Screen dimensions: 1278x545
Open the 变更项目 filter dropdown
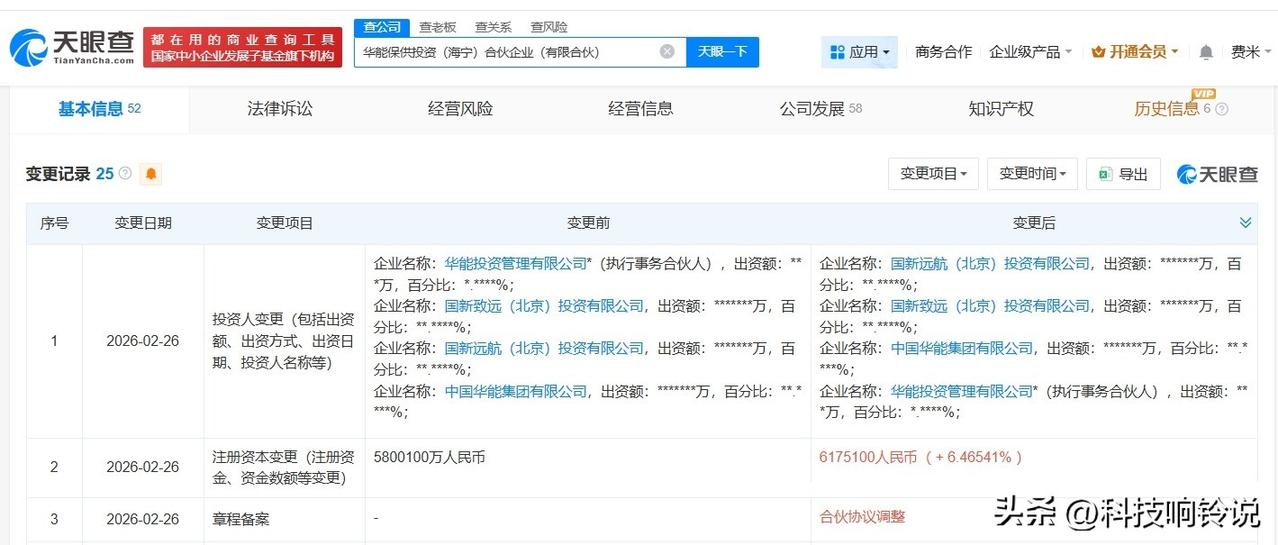[x=933, y=174]
